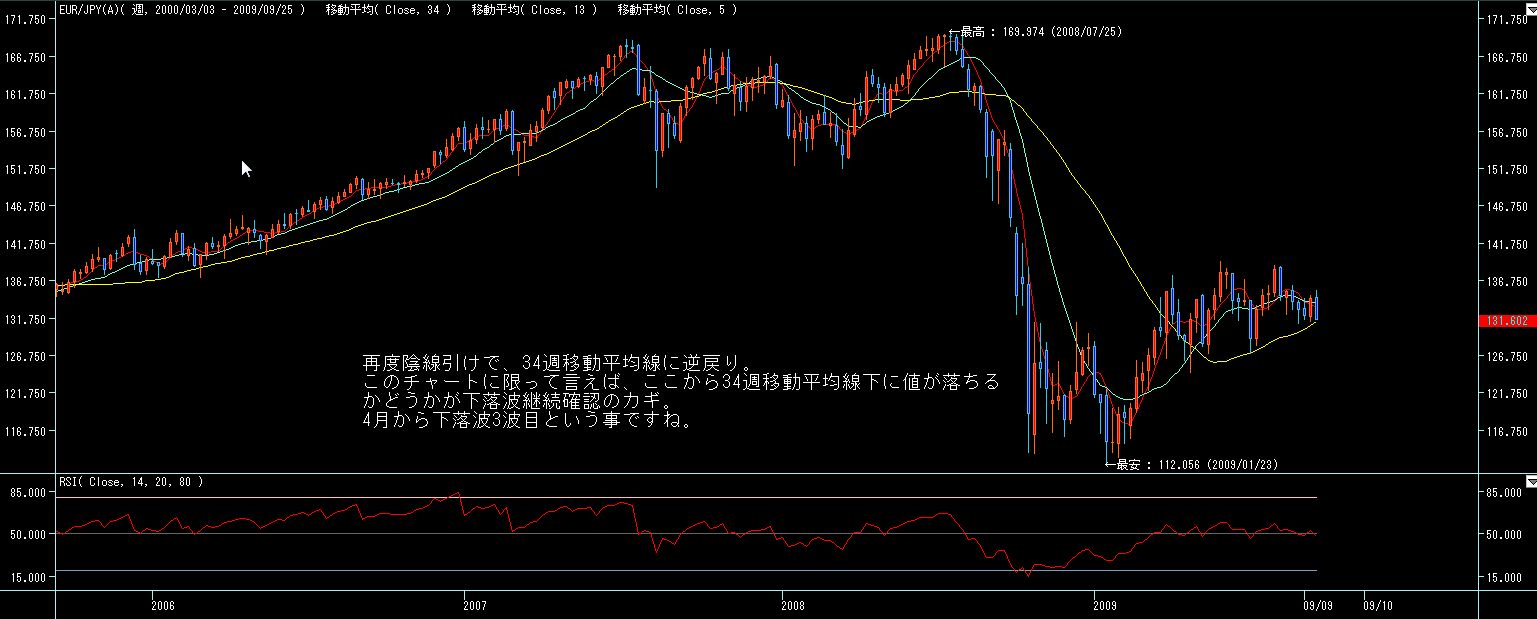Click the 09/10 date label on time axis
The image size is (1537, 619).
click(x=1377, y=605)
